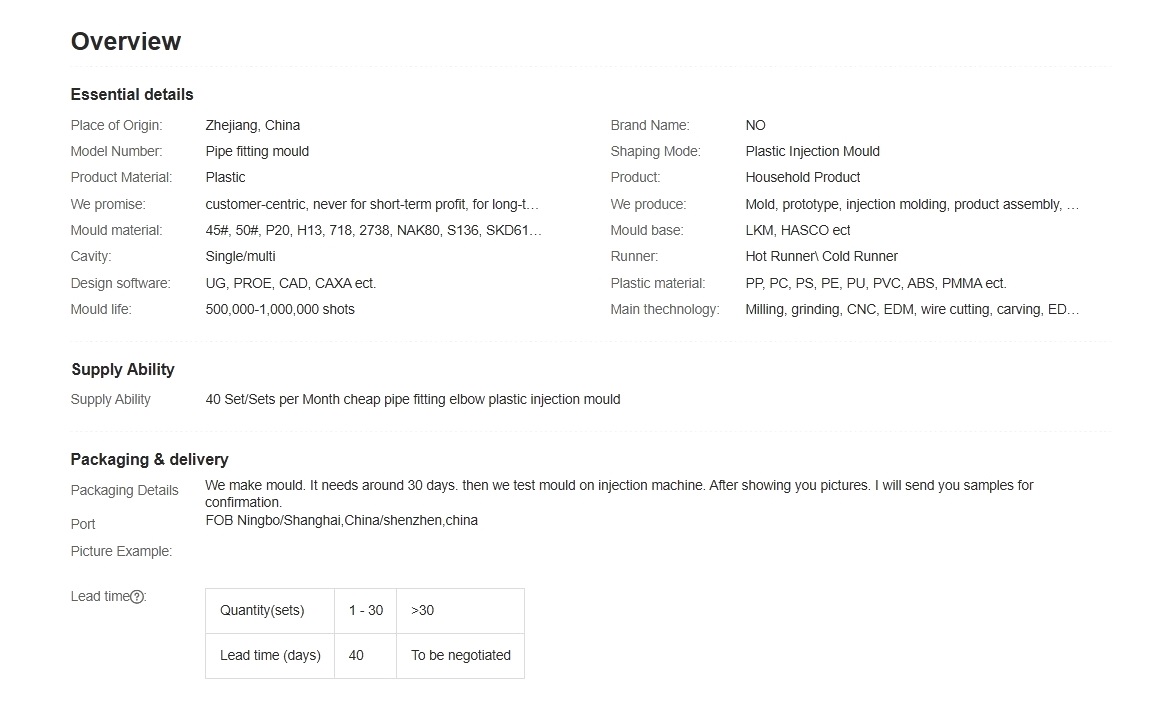This screenshot has width=1160, height=719.
Task: Click the Supply Ability section heading
Action: 123,369
